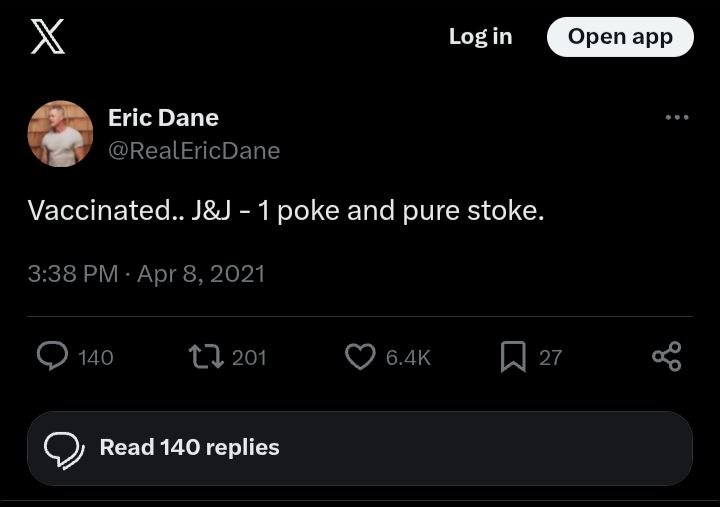
Task: Click the share icon
Action: (x=666, y=357)
